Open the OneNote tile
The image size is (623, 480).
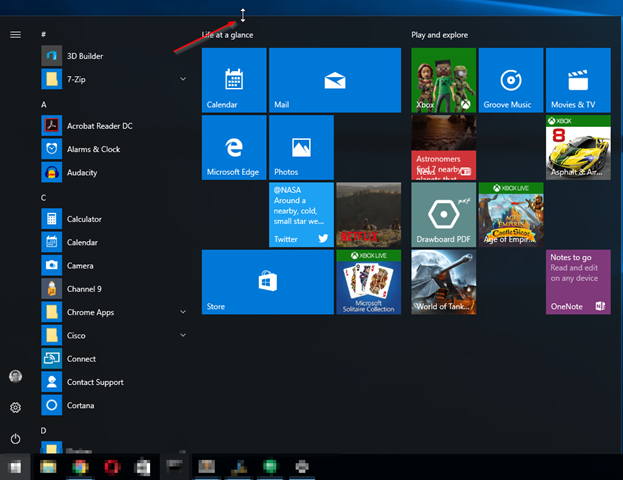pos(578,282)
